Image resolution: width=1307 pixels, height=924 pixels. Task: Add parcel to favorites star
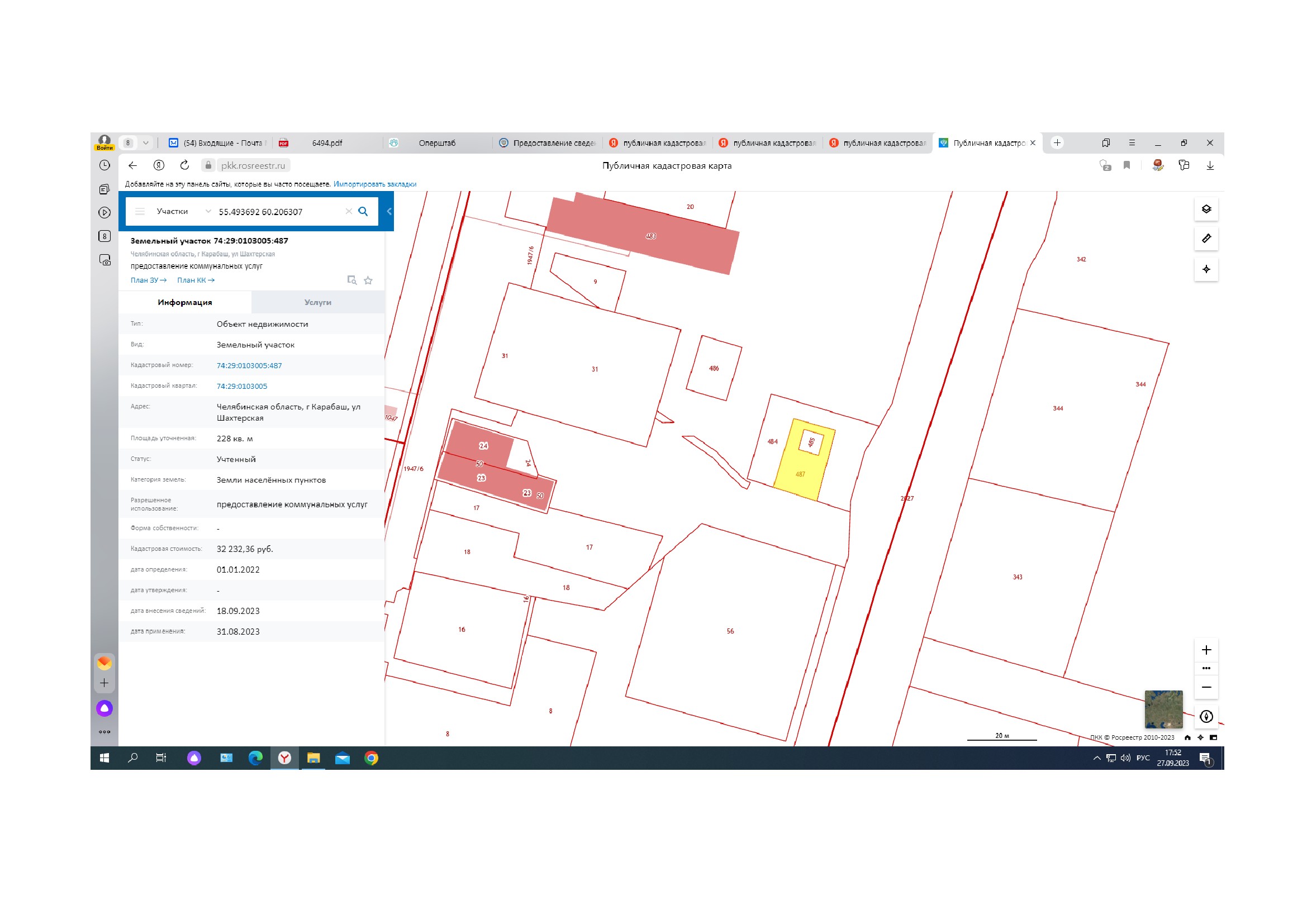tap(368, 280)
